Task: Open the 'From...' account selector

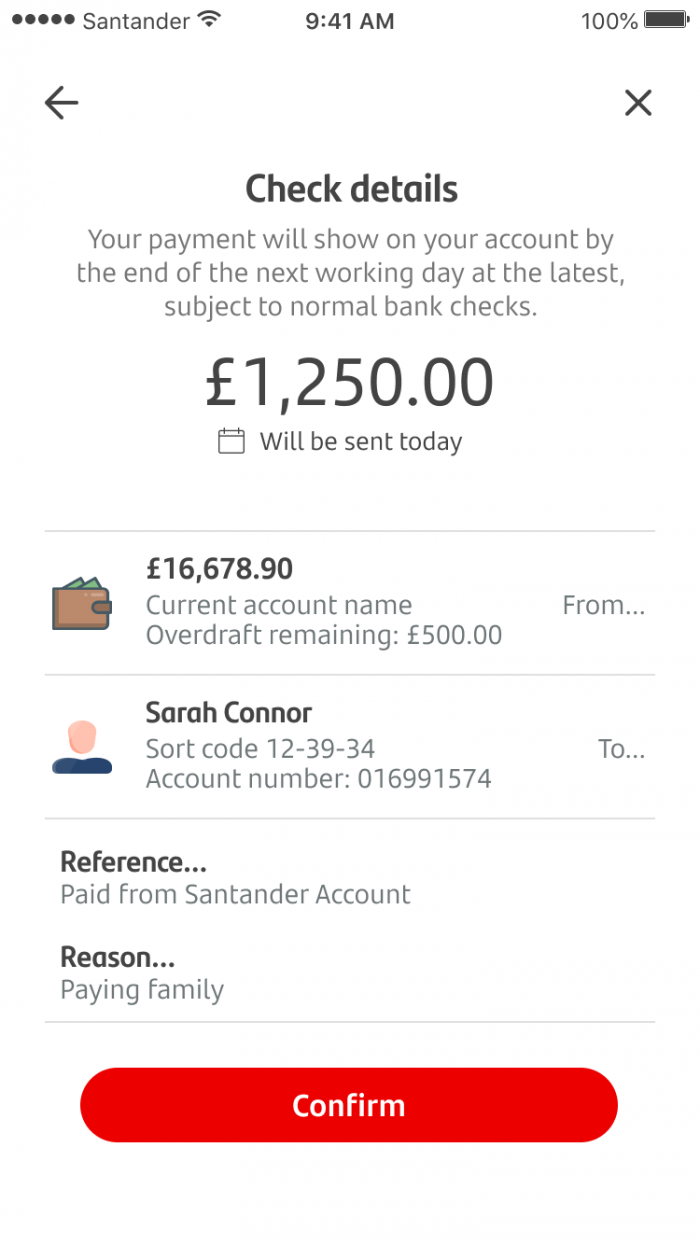Action: click(604, 604)
